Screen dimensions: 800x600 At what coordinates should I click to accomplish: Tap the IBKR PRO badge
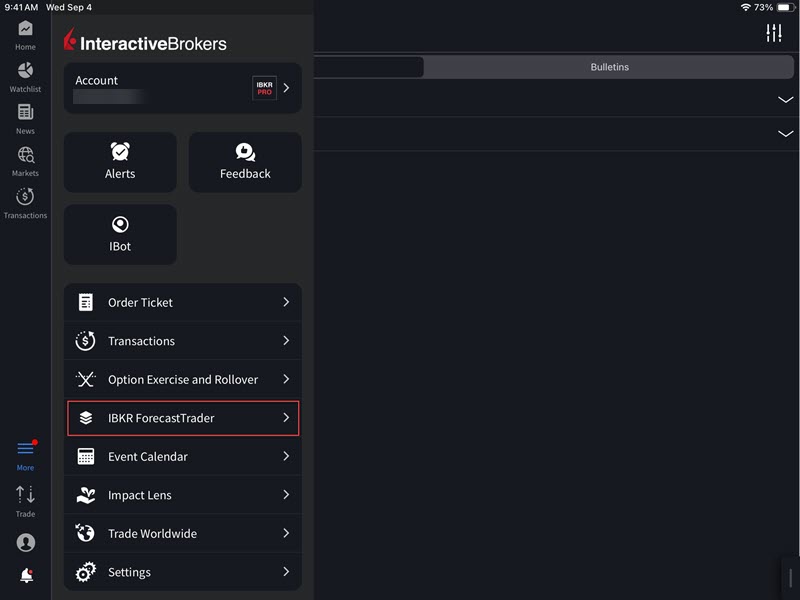click(x=264, y=88)
